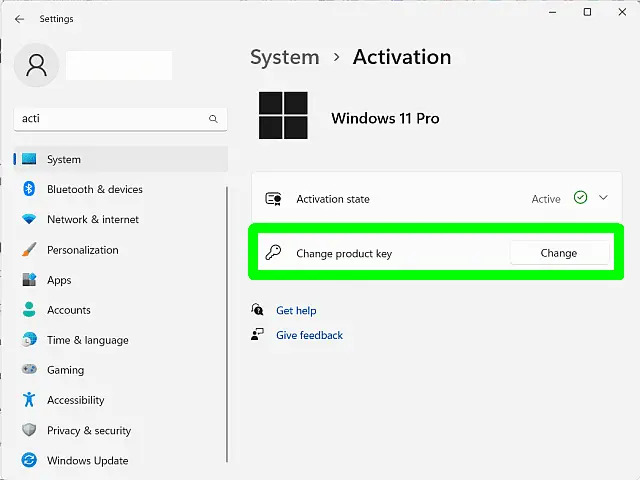Click the Network wifi icon in sidebar
This screenshot has width=640, height=480.
[29, 219]
